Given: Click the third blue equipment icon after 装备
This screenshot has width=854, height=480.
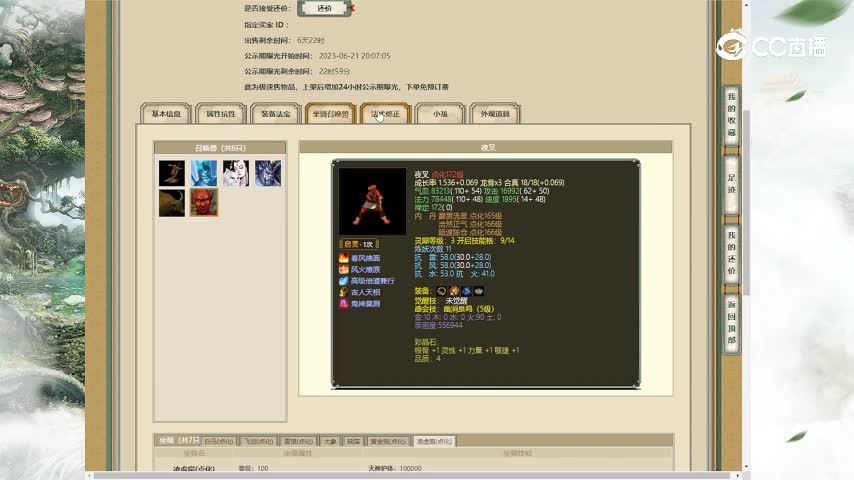Looking at the screenshot, I should pos(466,291).
